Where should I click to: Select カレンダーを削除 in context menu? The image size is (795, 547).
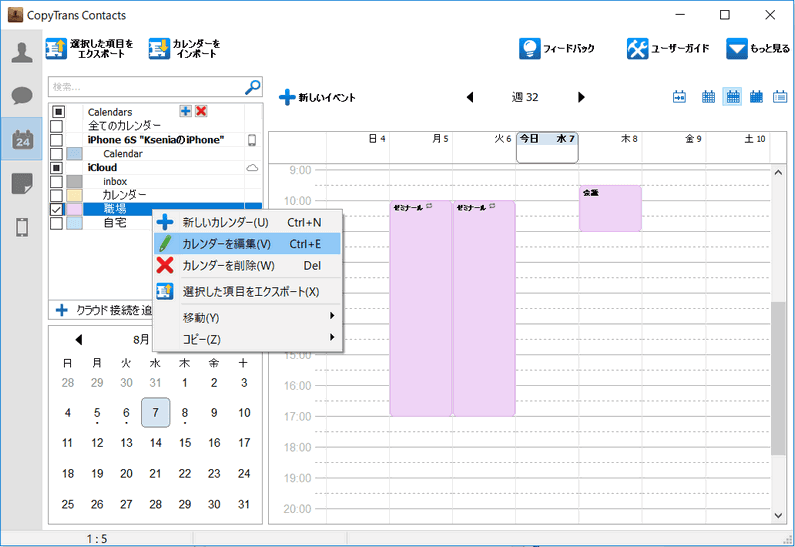(x=247, y=266)
